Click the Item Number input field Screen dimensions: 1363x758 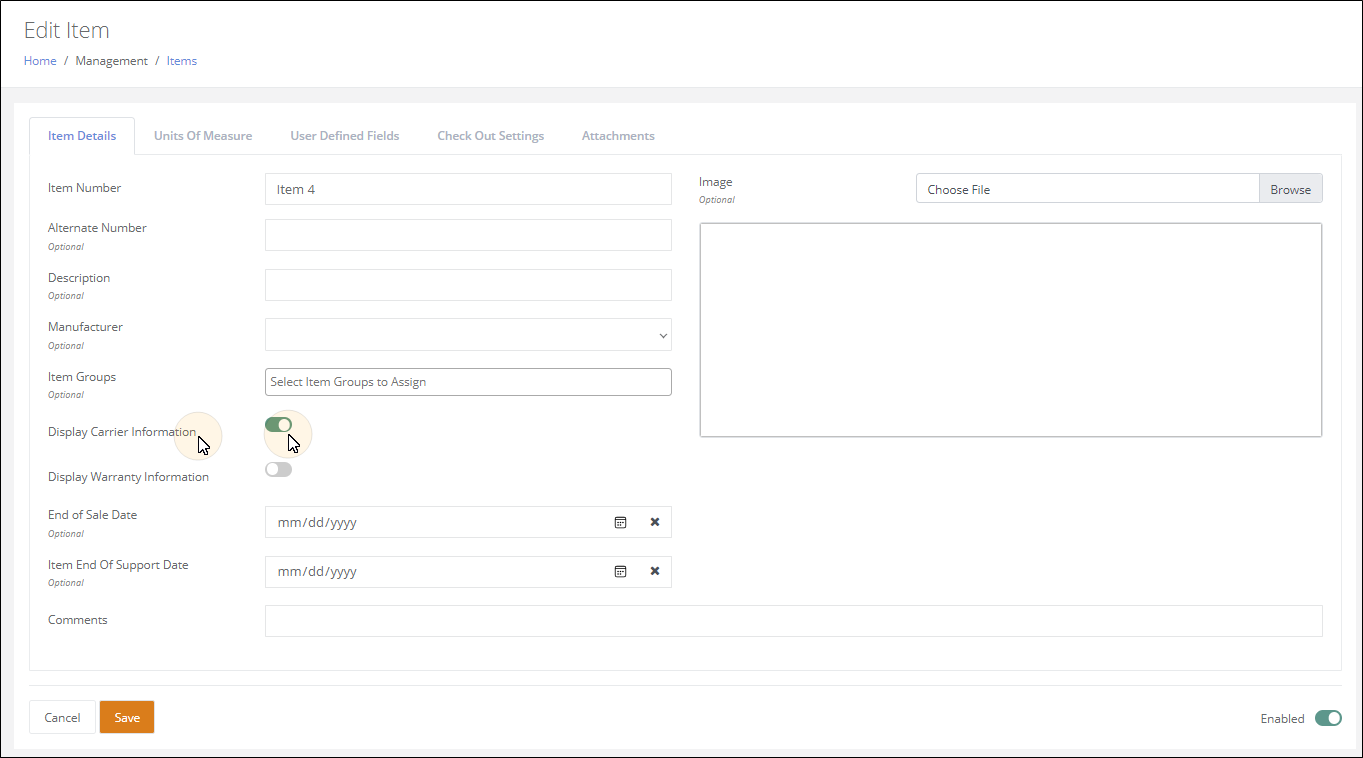468,189
